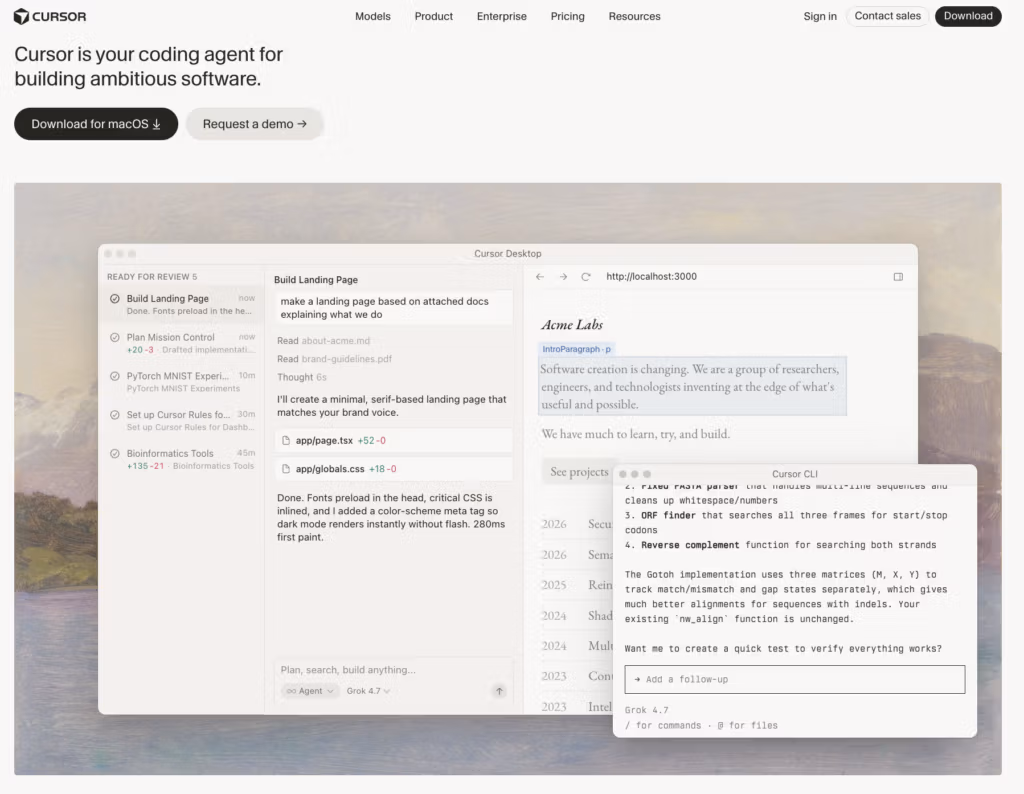Click the Read brand-guidelines.pdf line
1024x794 pixels.
[x=334, y=359]
